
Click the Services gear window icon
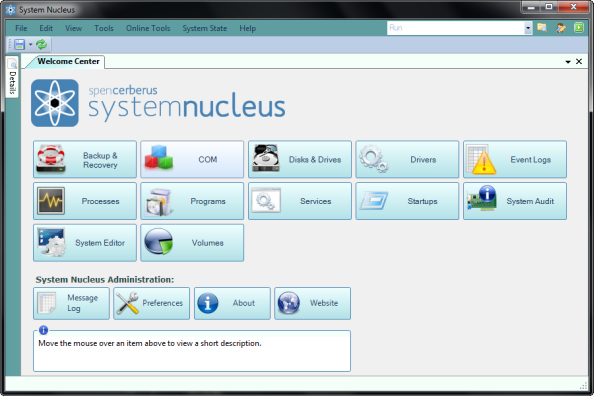click(x=266, y=200)
